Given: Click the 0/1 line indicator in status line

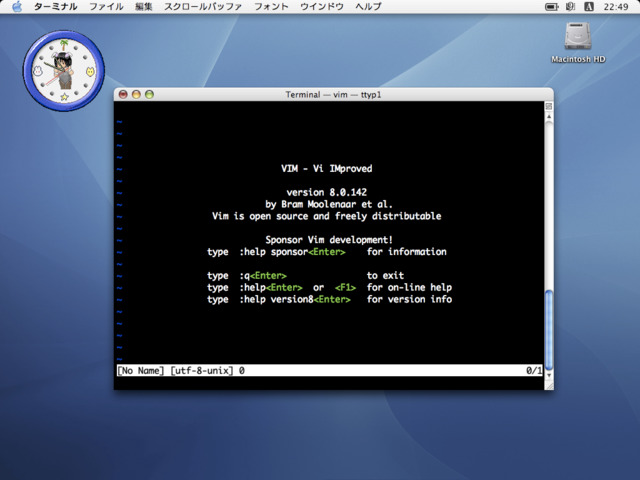Looking at the screenshot, I should [x=534, y=371].
